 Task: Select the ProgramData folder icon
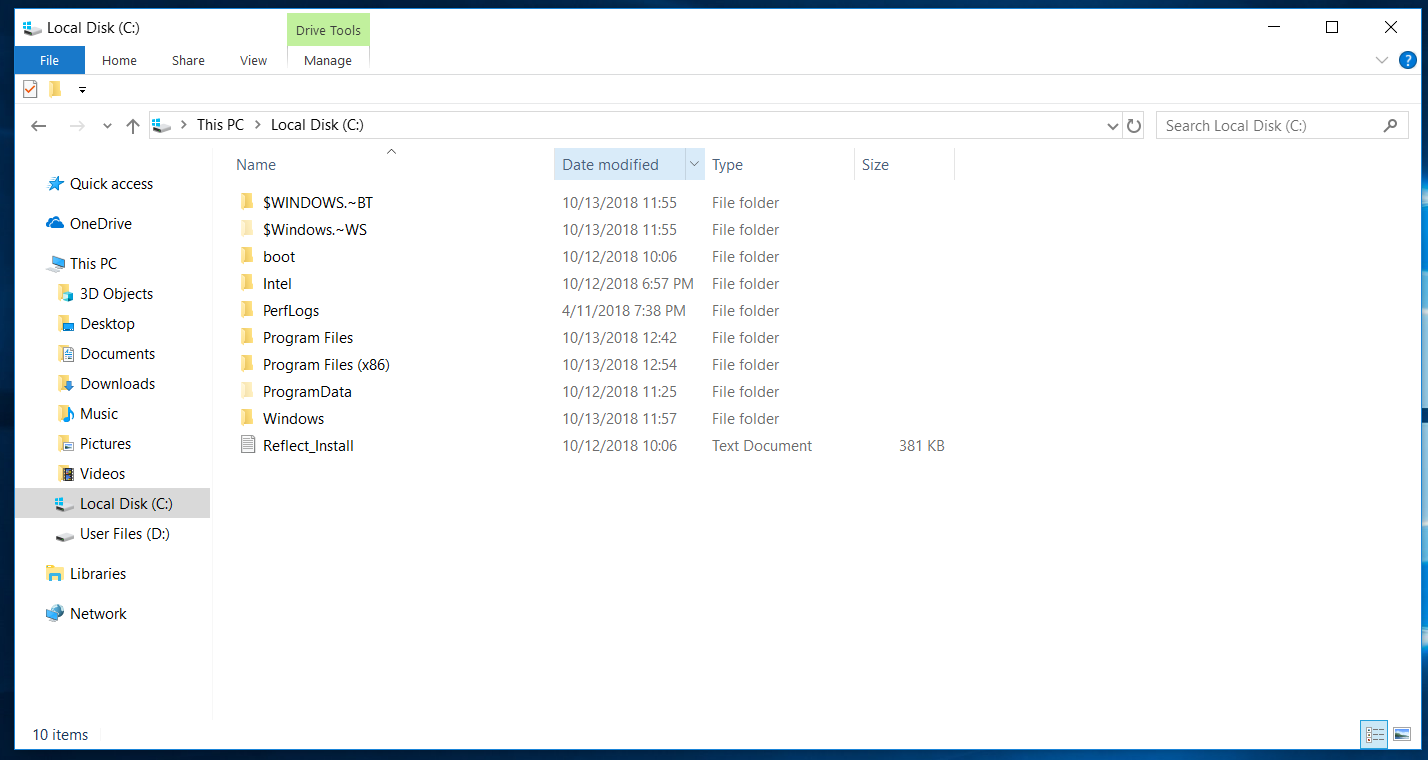(247, 391)
